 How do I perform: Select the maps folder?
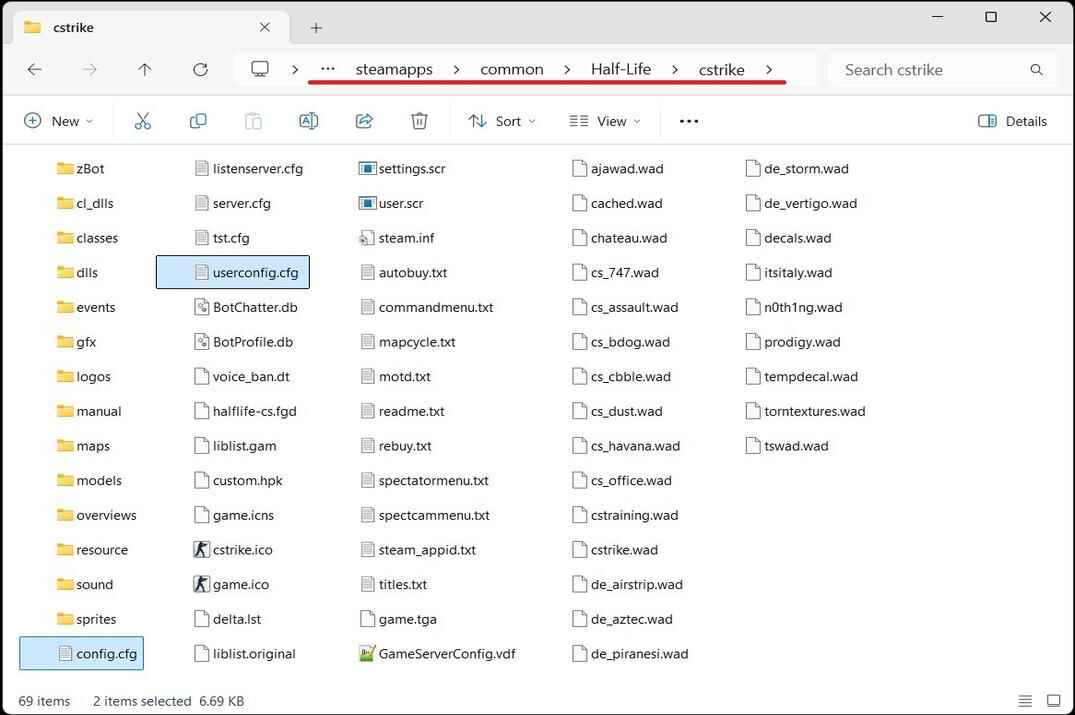(84, 446)
